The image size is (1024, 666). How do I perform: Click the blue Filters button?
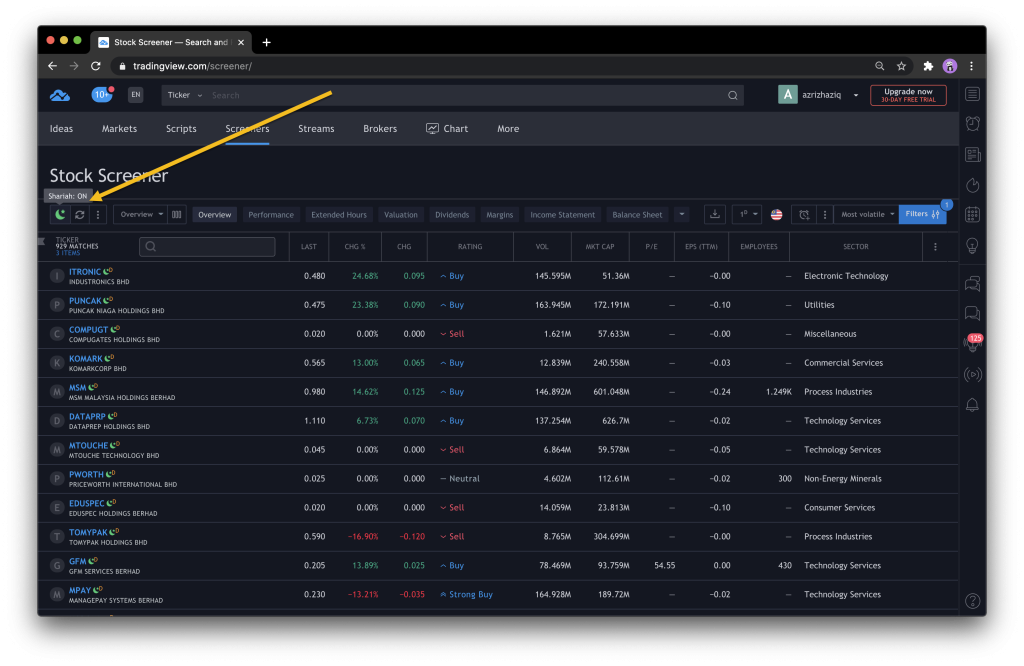click(921, 214)
